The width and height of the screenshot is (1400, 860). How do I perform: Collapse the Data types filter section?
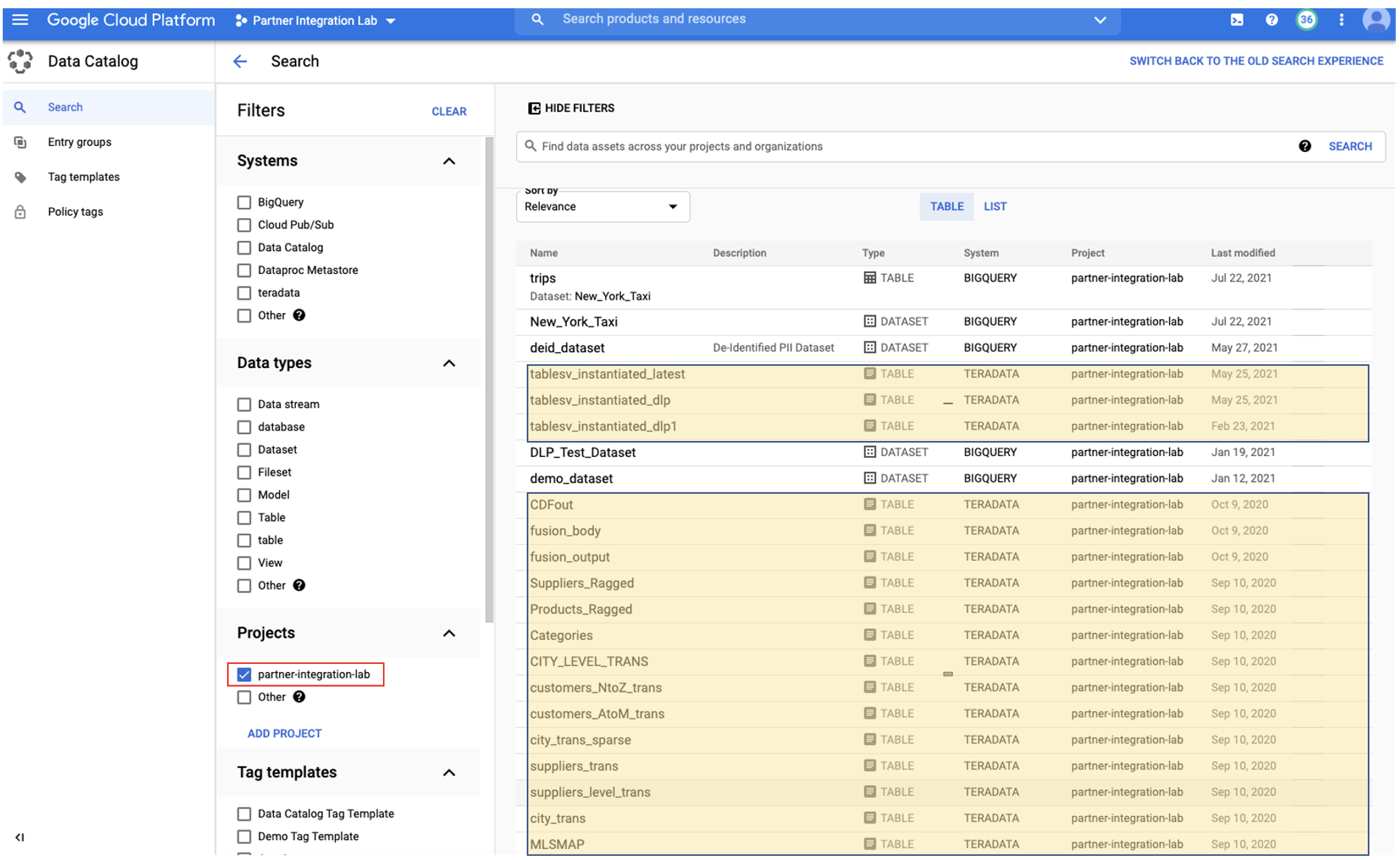[450, 362]
